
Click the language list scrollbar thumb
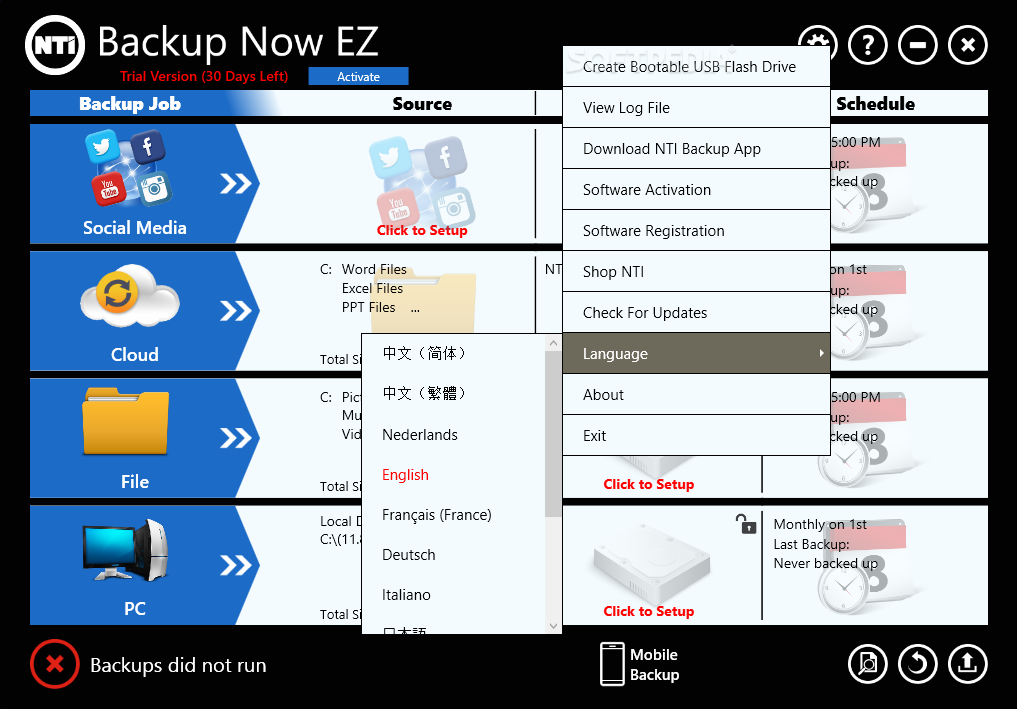(x=553, y=434)
